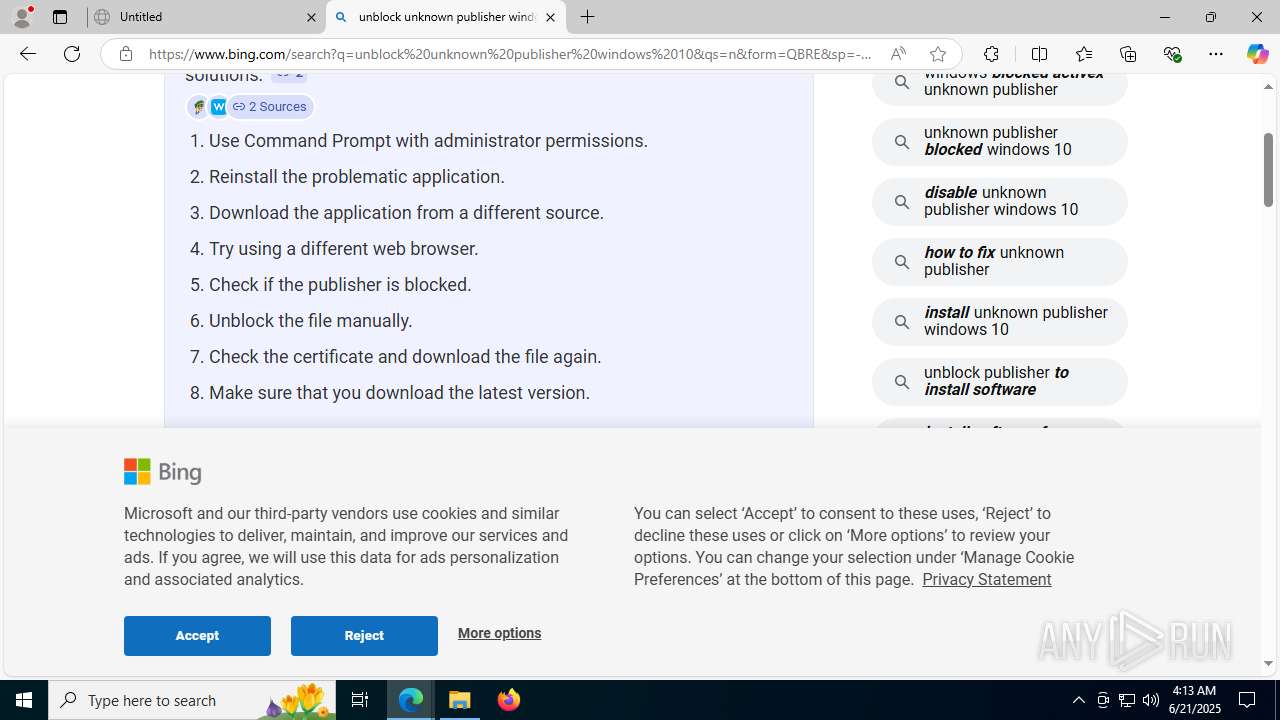Select text Check the certificate and download again

(405, 357)
